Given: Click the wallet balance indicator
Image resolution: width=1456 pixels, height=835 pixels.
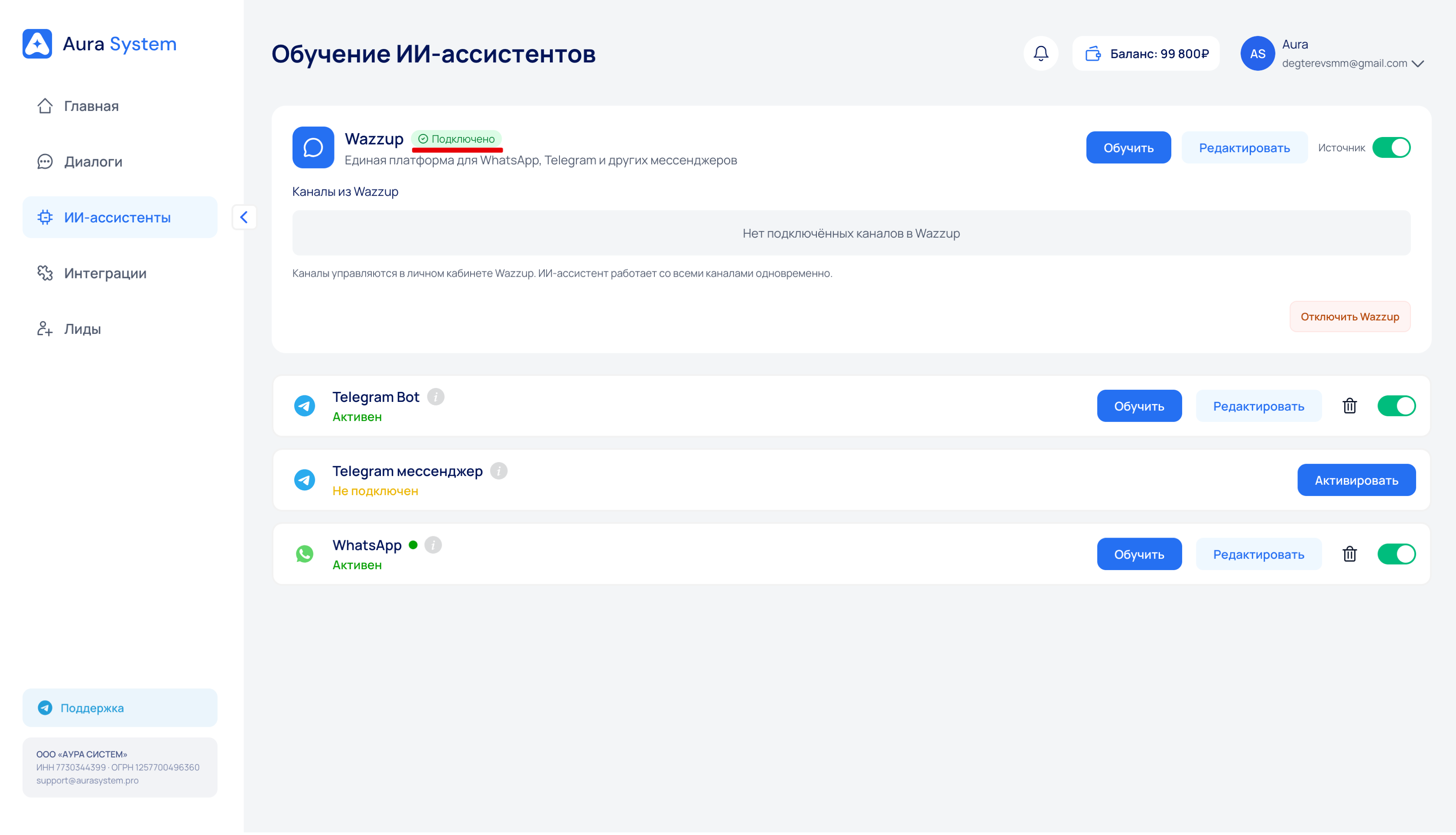Looking at the screenshot, I should tap(1146, 53).
